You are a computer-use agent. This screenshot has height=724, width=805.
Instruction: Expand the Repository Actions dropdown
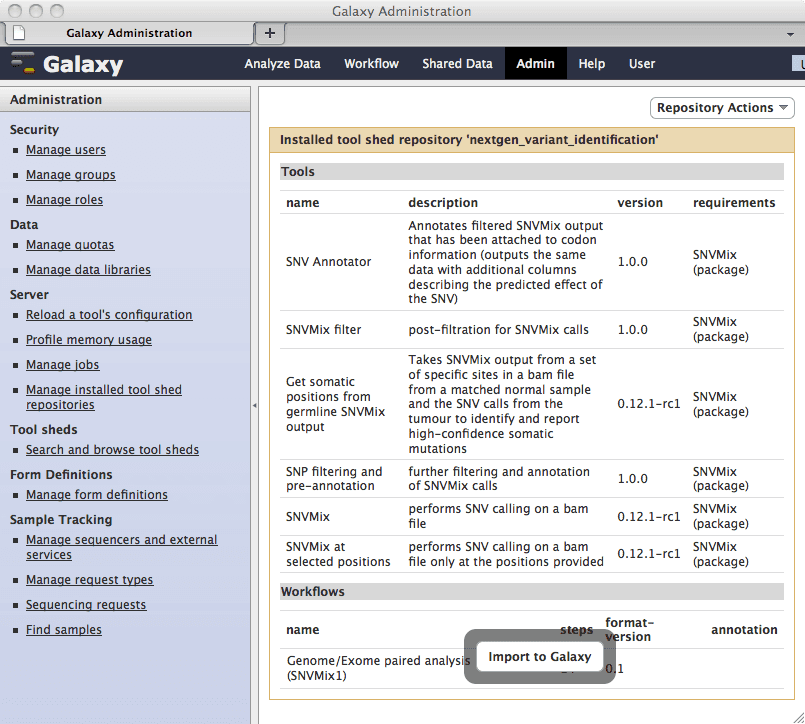tap(722, 108)
